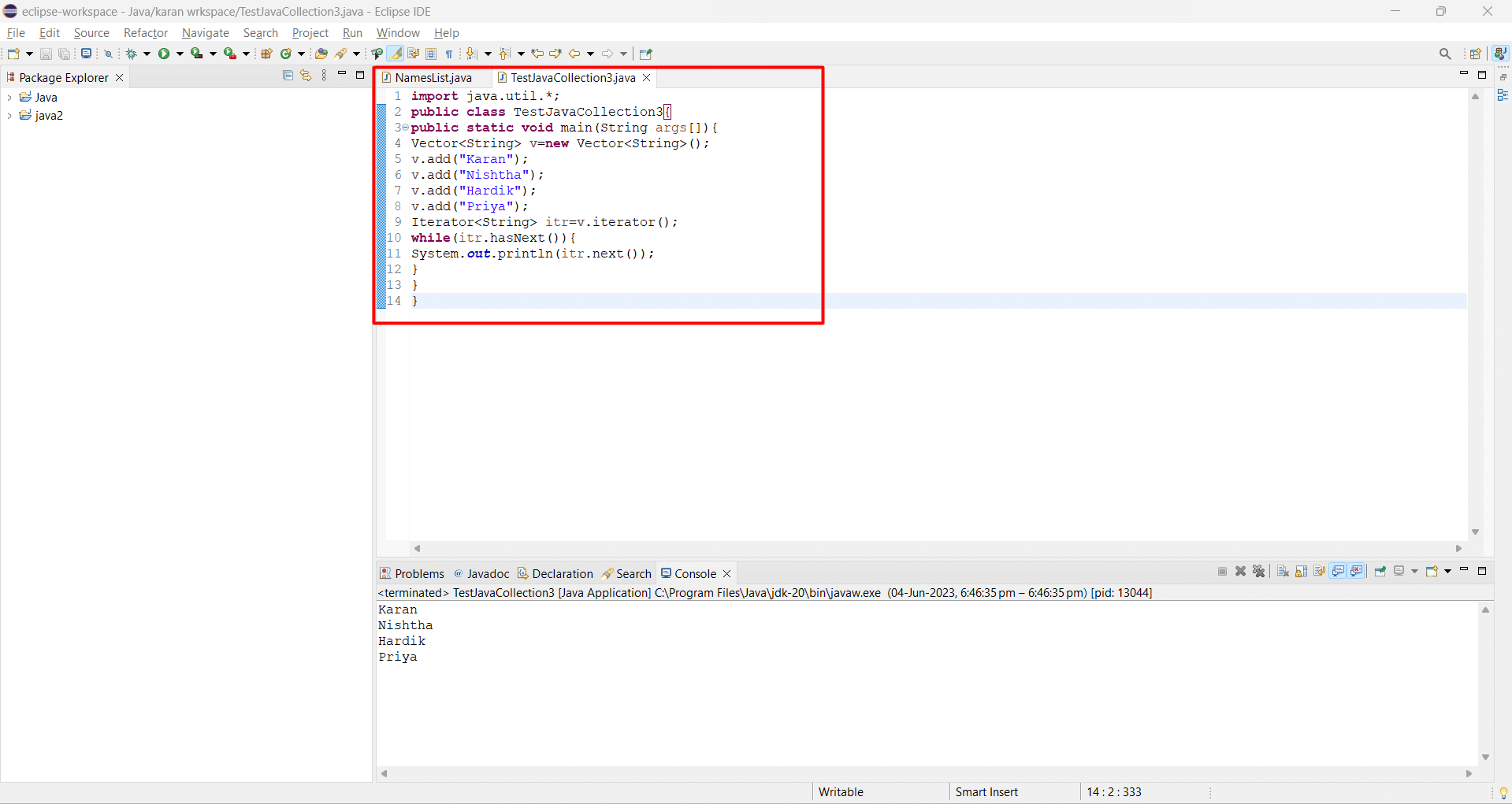Click the editor vertical scrollbar down arrow
The height and width of the screenshot is (804, 1512).
[x=1475, y=532]
